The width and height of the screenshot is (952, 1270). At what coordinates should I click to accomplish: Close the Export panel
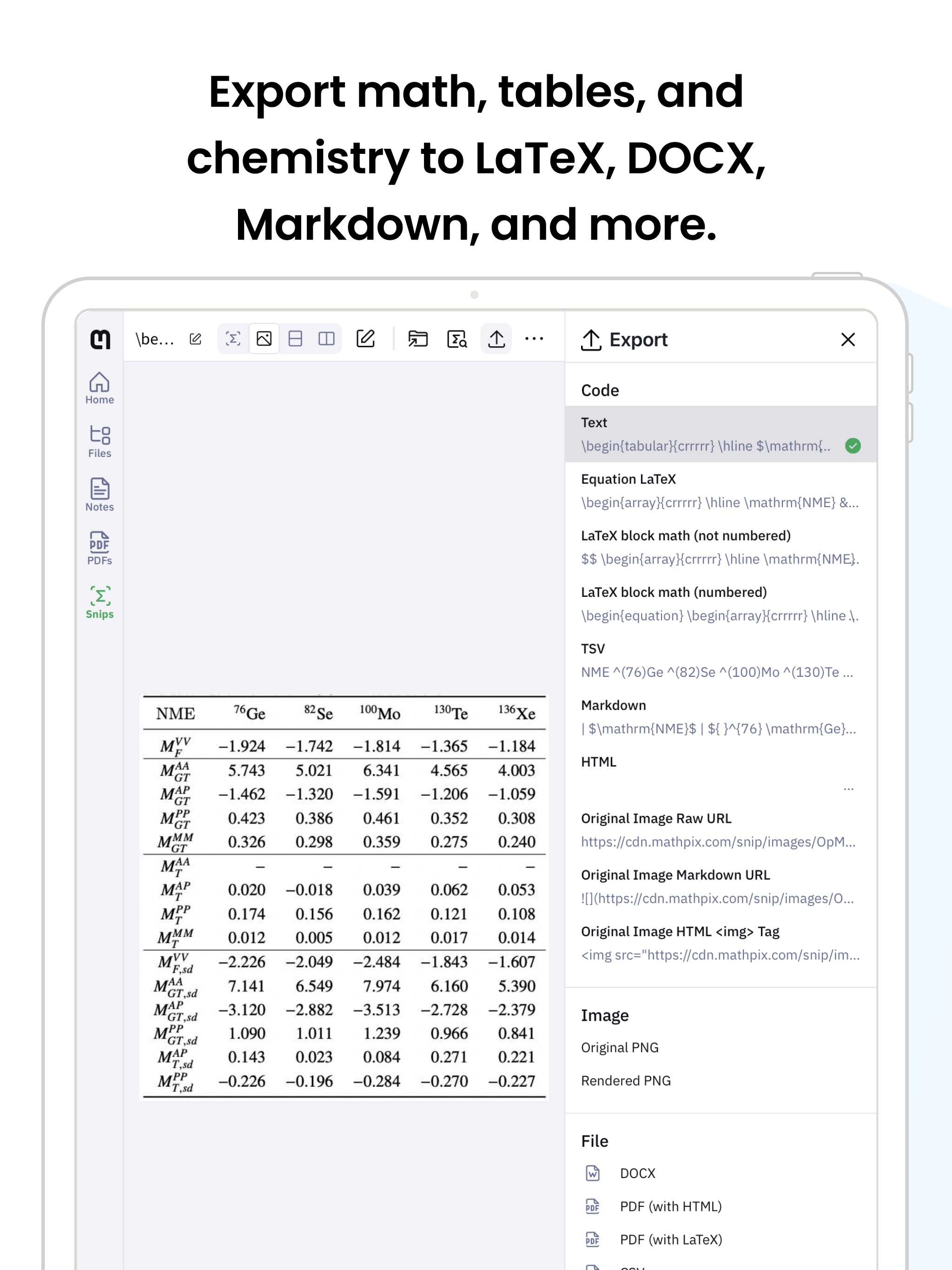(847, 340)
